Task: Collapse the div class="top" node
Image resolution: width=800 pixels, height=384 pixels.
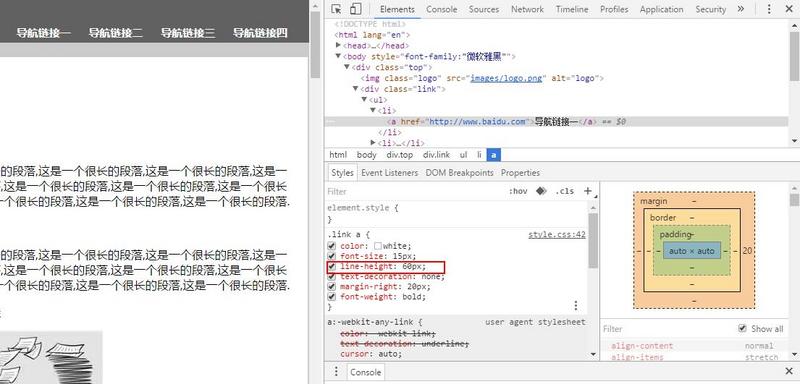Action: pyautogui.click(x=347, y=67)
